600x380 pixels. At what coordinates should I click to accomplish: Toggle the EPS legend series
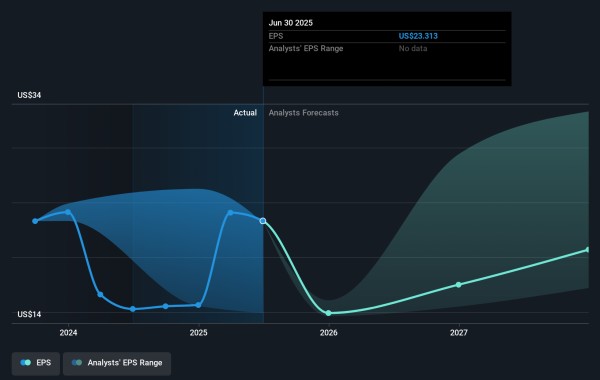36,363
